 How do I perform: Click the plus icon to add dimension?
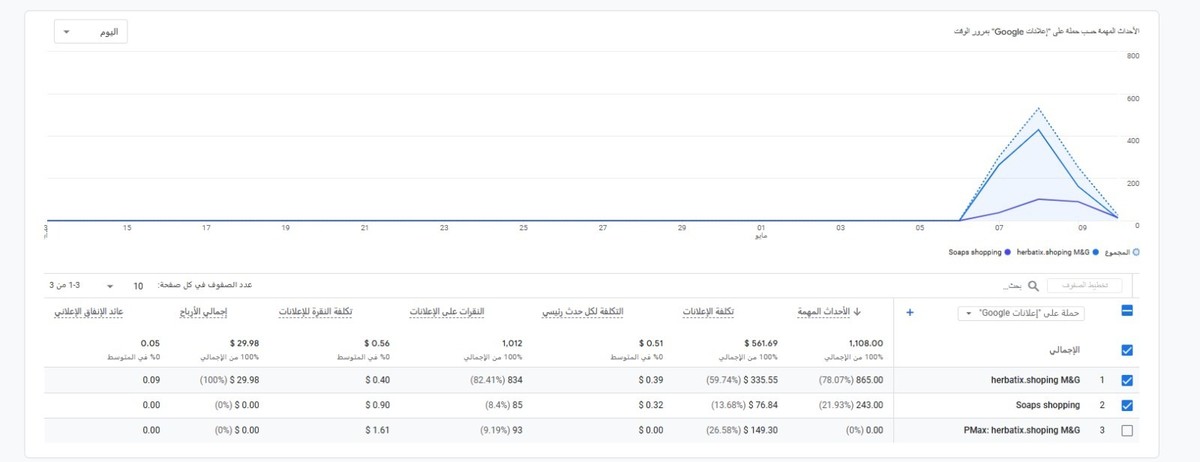[x=910, y=312]
